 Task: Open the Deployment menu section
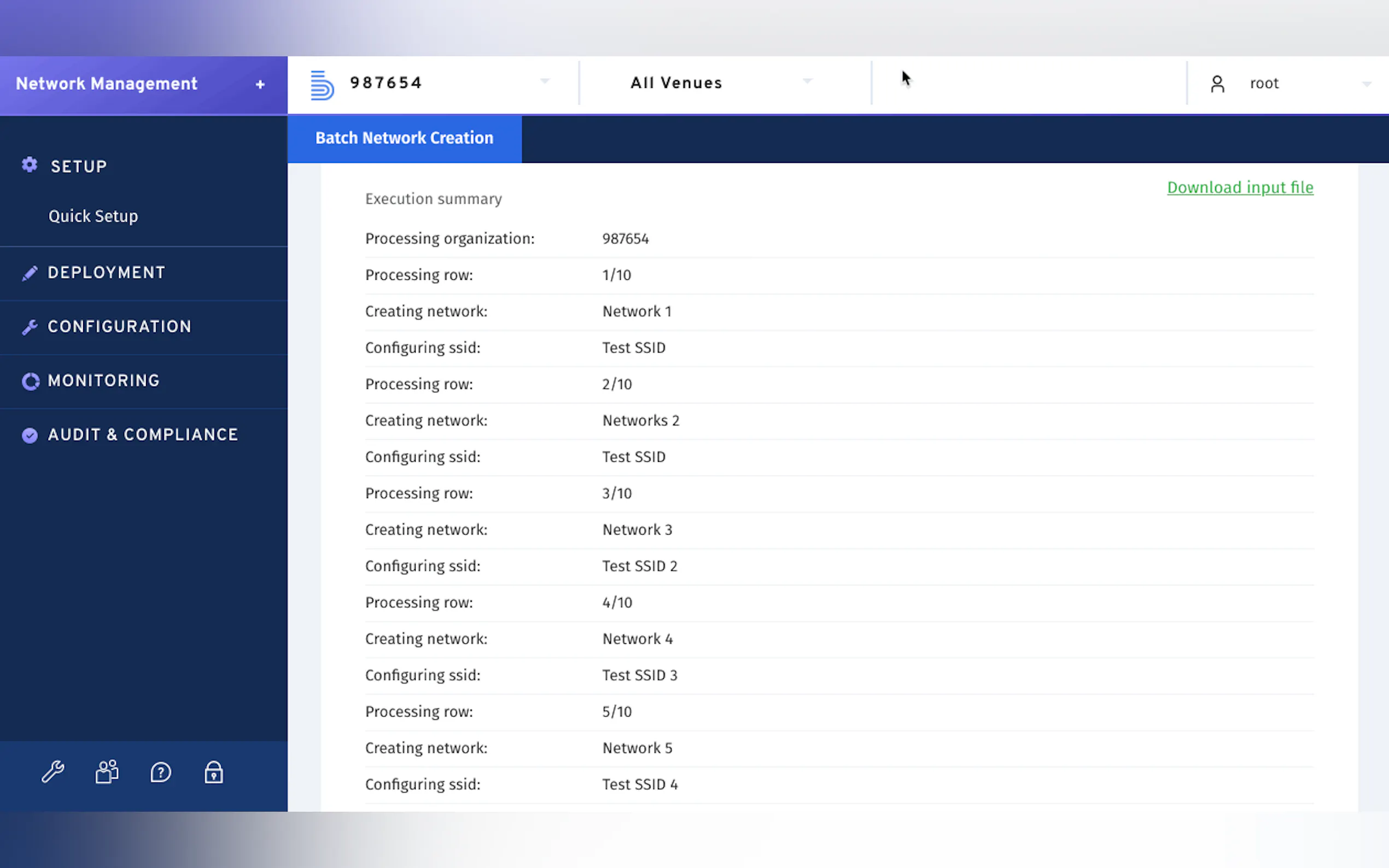(x=107, y=273)
